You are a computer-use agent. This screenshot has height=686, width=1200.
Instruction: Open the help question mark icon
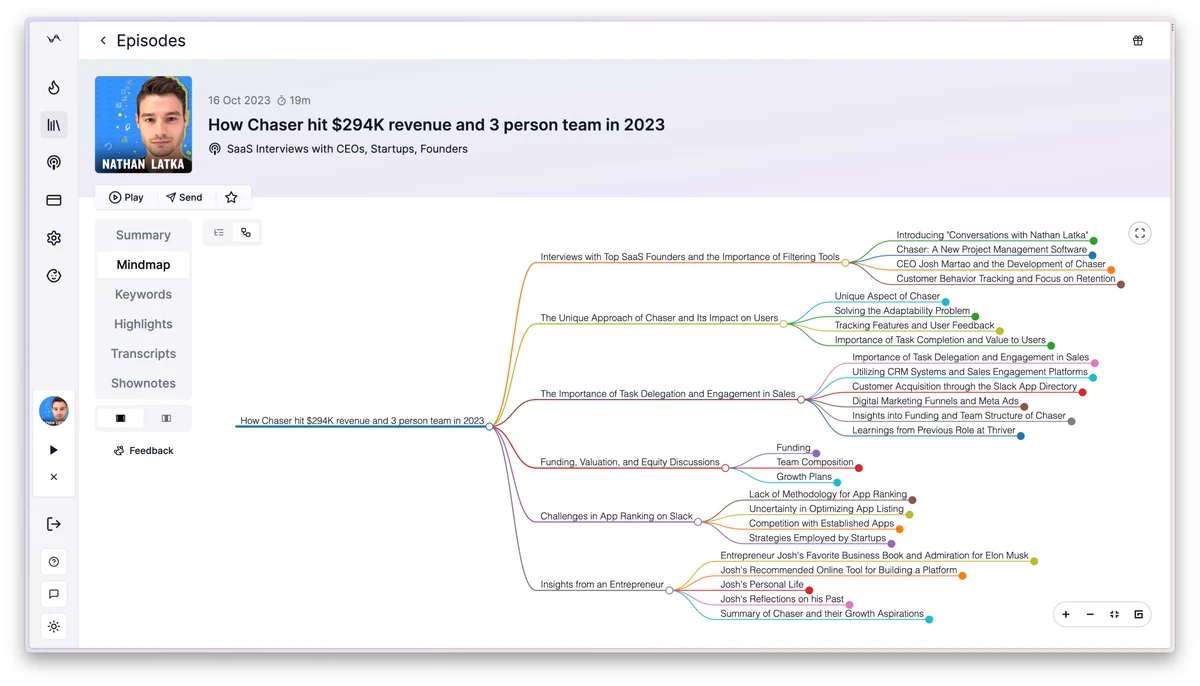54,562
